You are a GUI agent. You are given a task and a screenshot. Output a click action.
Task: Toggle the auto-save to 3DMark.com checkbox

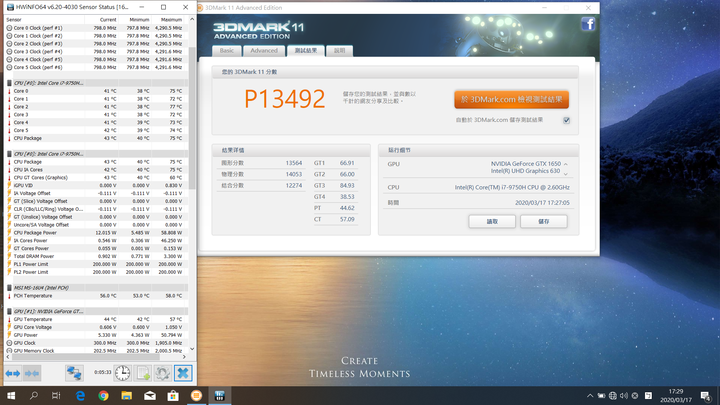coord(567,120)
